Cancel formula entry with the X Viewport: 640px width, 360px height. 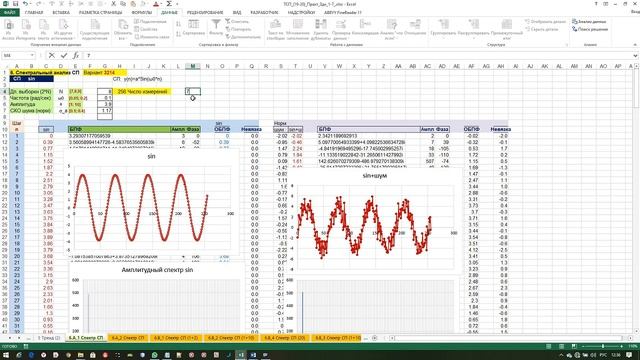(x=51, y=55)
